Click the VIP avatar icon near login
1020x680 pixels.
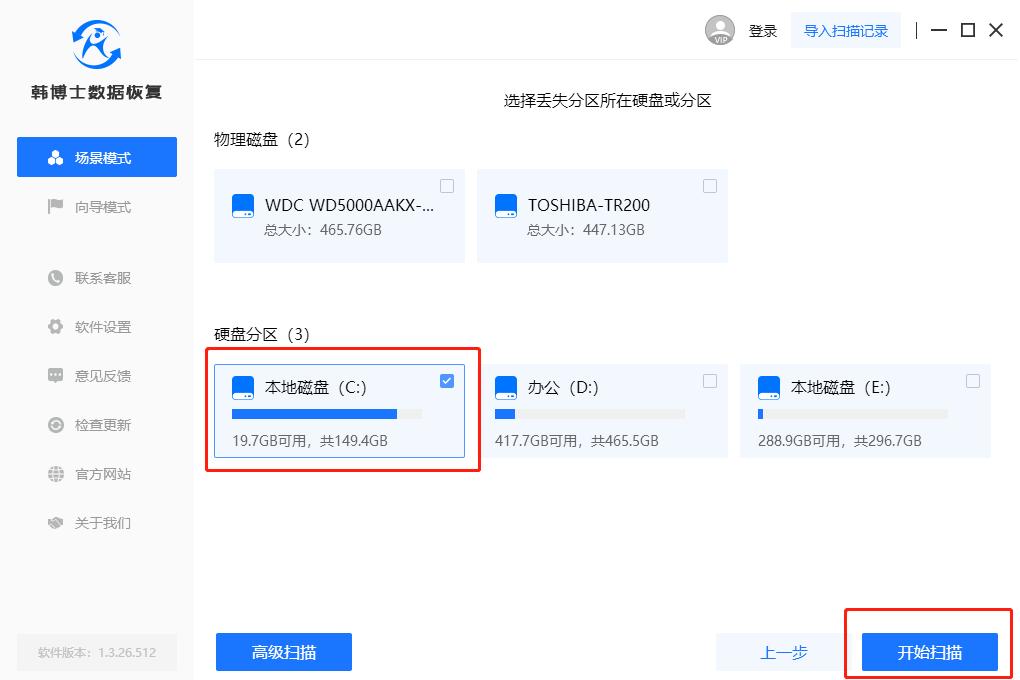pyautogui.click(x=719, y=29)
